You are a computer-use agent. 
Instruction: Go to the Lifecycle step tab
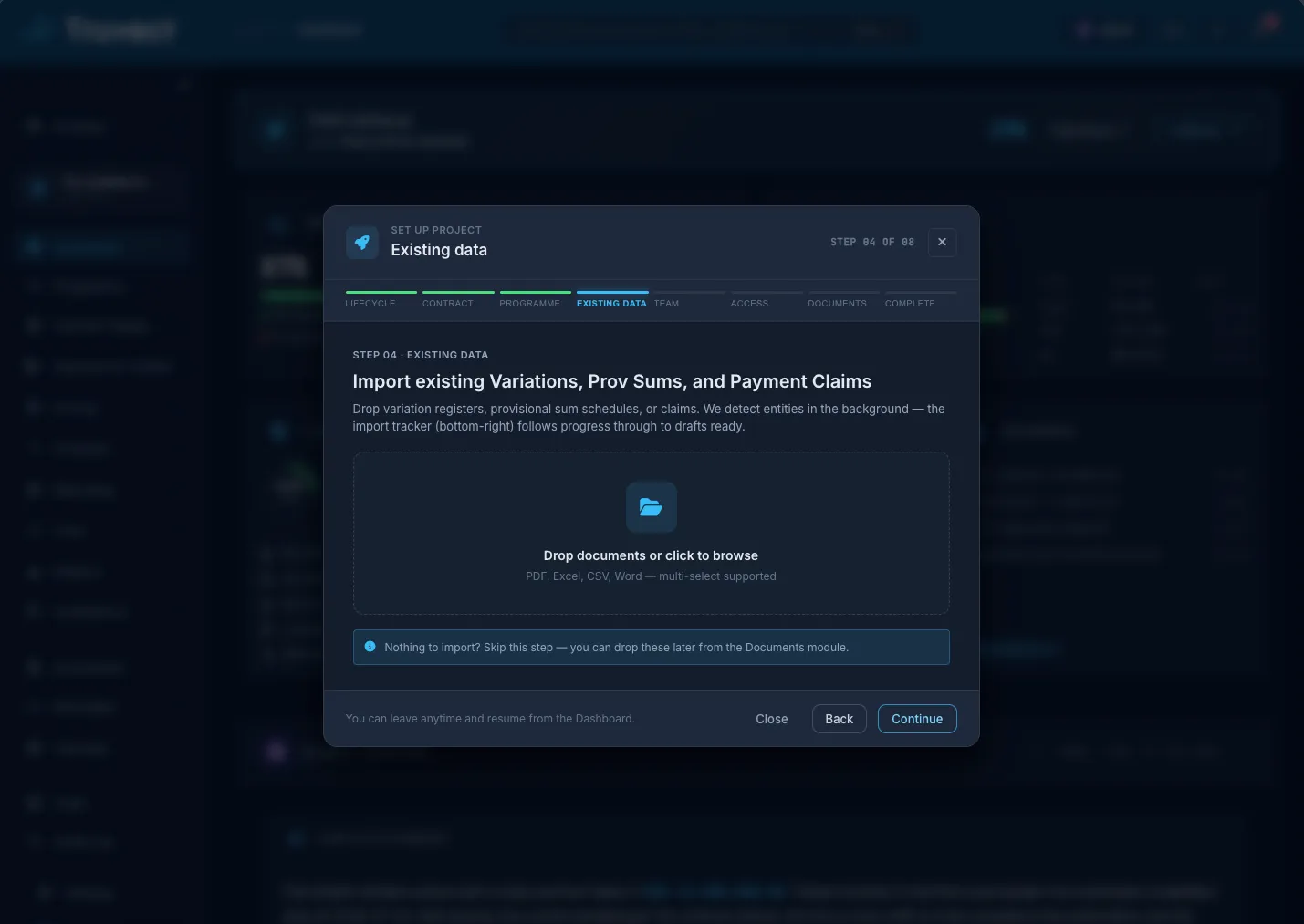pos(381,300)
